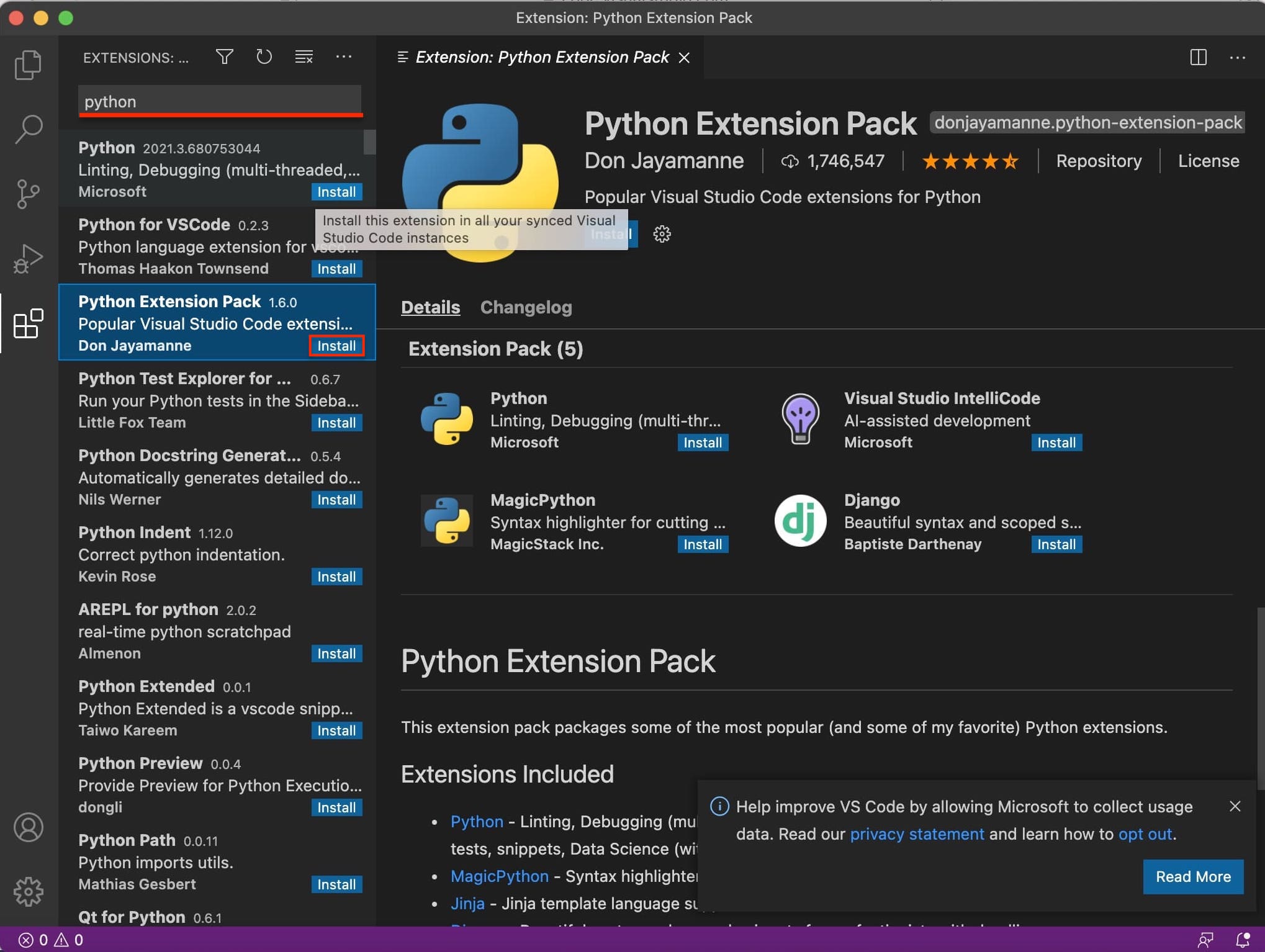
Task: Open the manage gear beside the Install button
Action: pos(662,234)
